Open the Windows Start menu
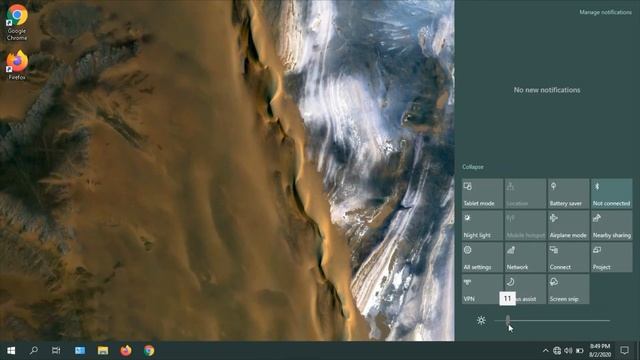The image size is (640, 360). tap(11, 351)
